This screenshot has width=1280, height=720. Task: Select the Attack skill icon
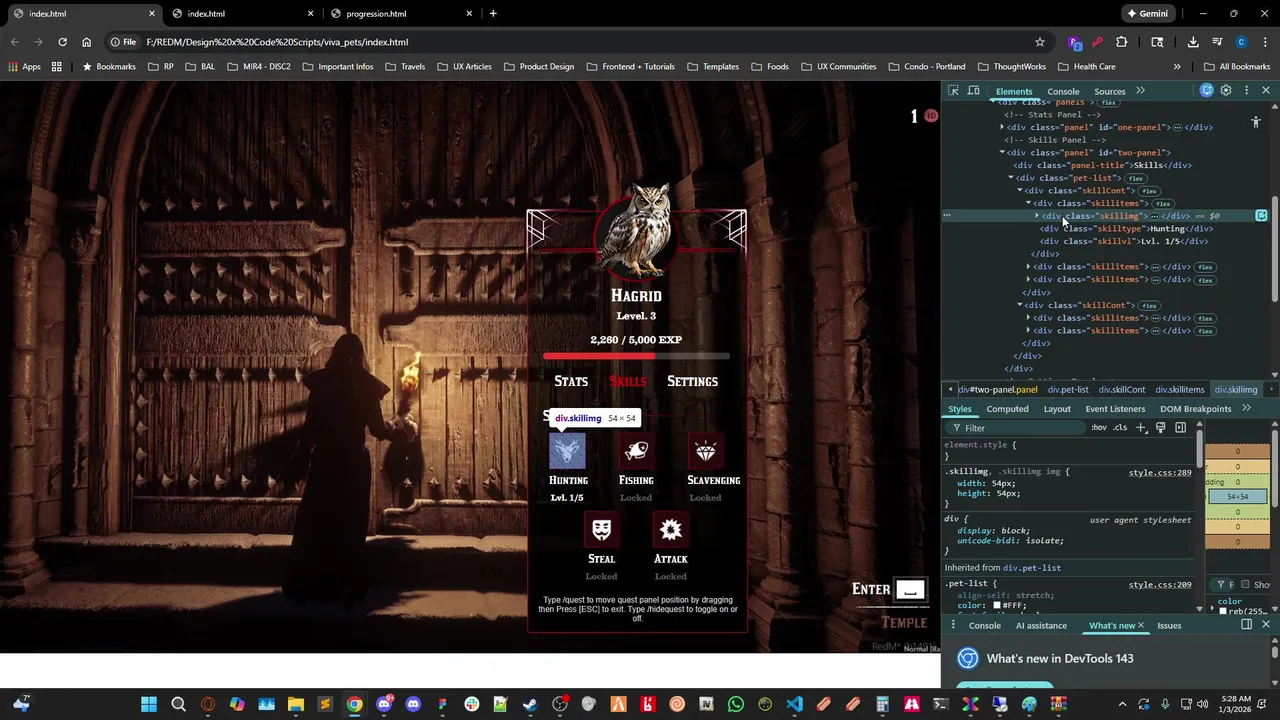click(x=671, y=530)
